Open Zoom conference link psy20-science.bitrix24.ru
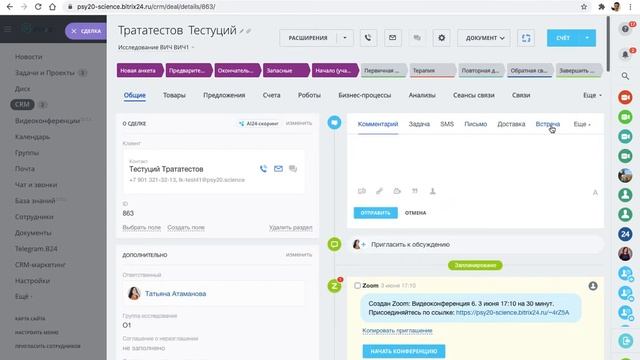 512,312
